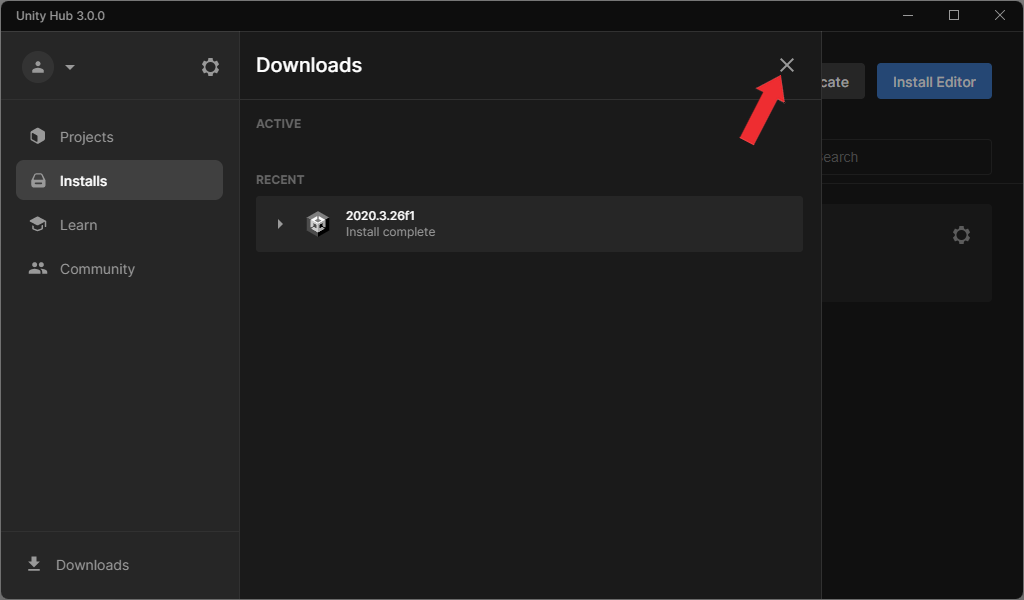This screenshot has width=1024, height=600.
Task: Click the Install Editor button
Action: click(x=934, y=81)
